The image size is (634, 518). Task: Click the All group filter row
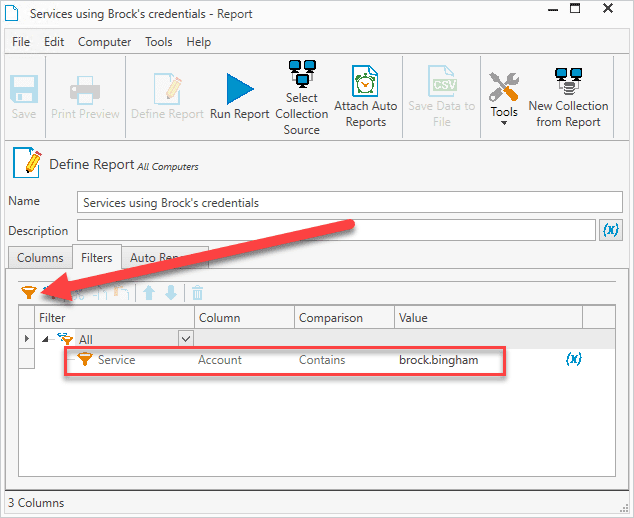[325, 338]
